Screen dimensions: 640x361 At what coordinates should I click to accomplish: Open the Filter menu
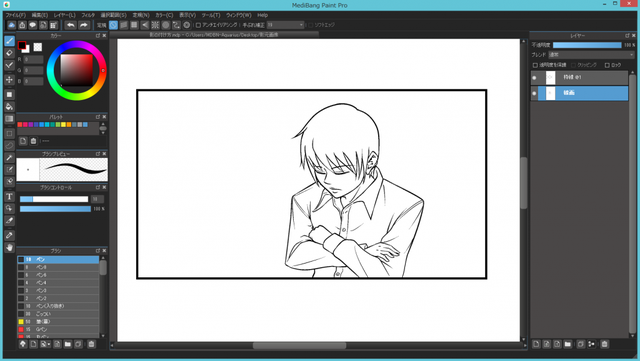(x=88, y=15)
